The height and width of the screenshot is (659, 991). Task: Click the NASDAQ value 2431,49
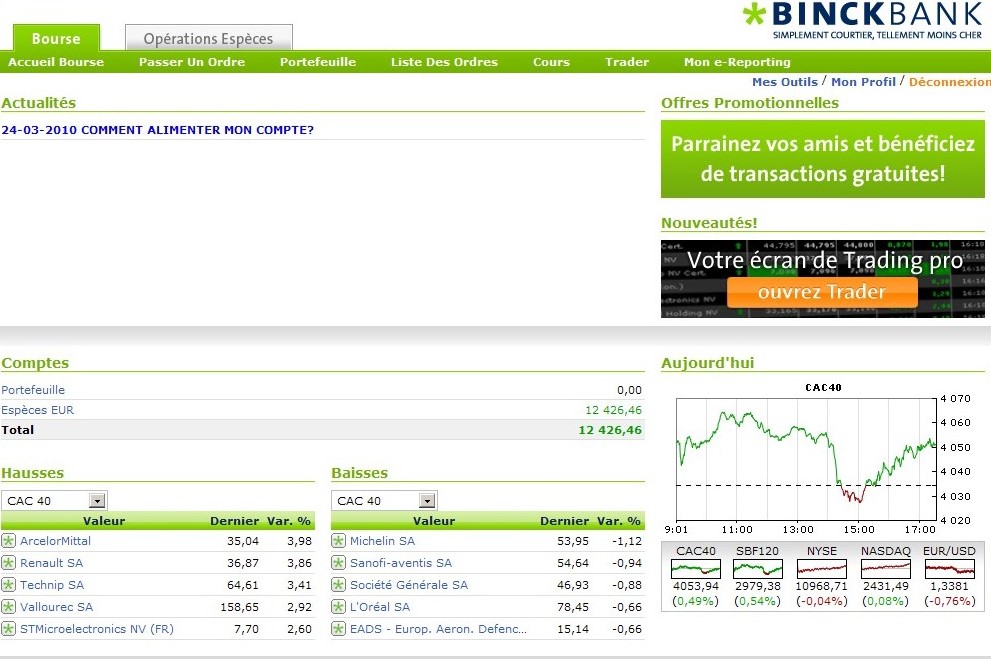click(885, 586)
